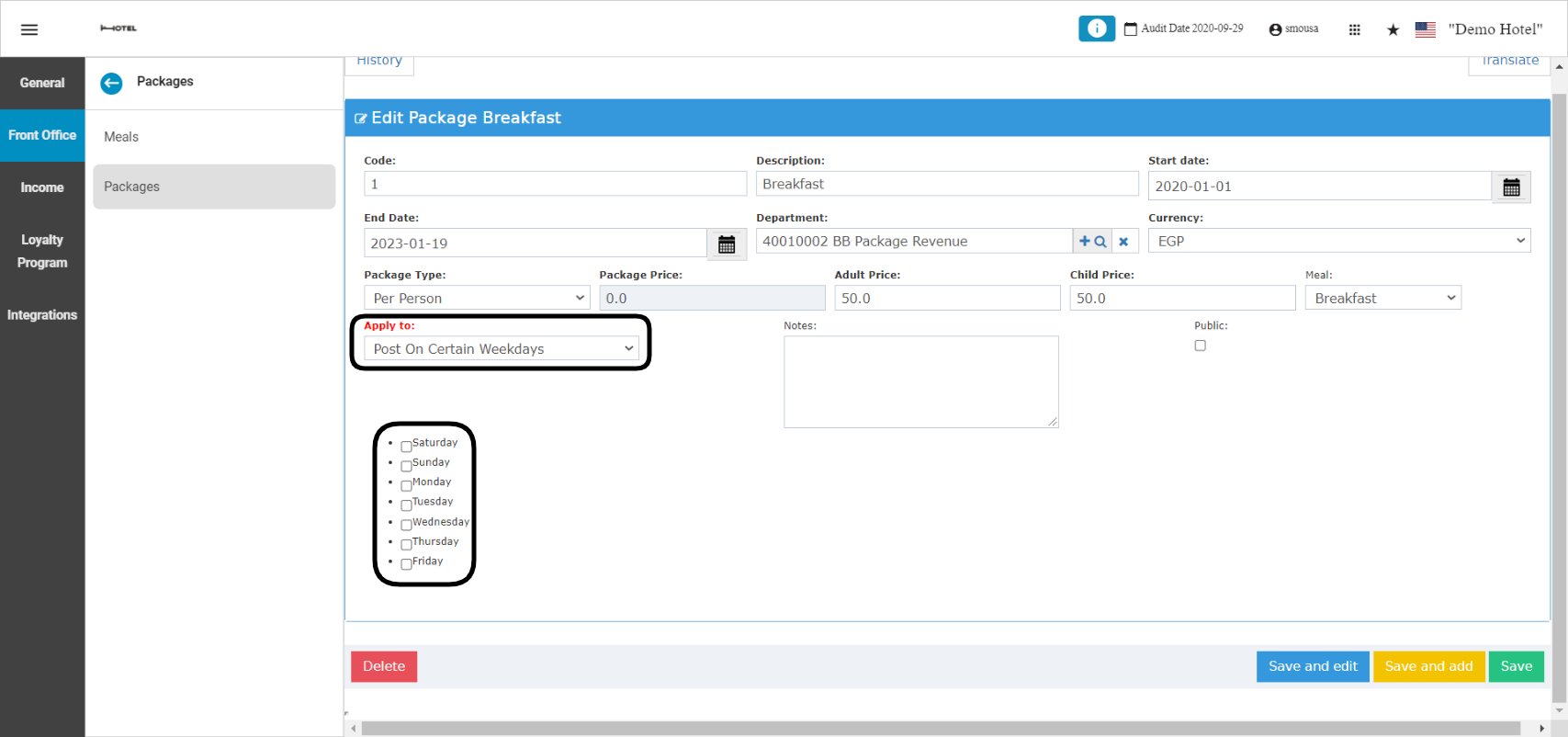Tick the Thursday checkbox
1568x737 pixels.
coord(406,545)
